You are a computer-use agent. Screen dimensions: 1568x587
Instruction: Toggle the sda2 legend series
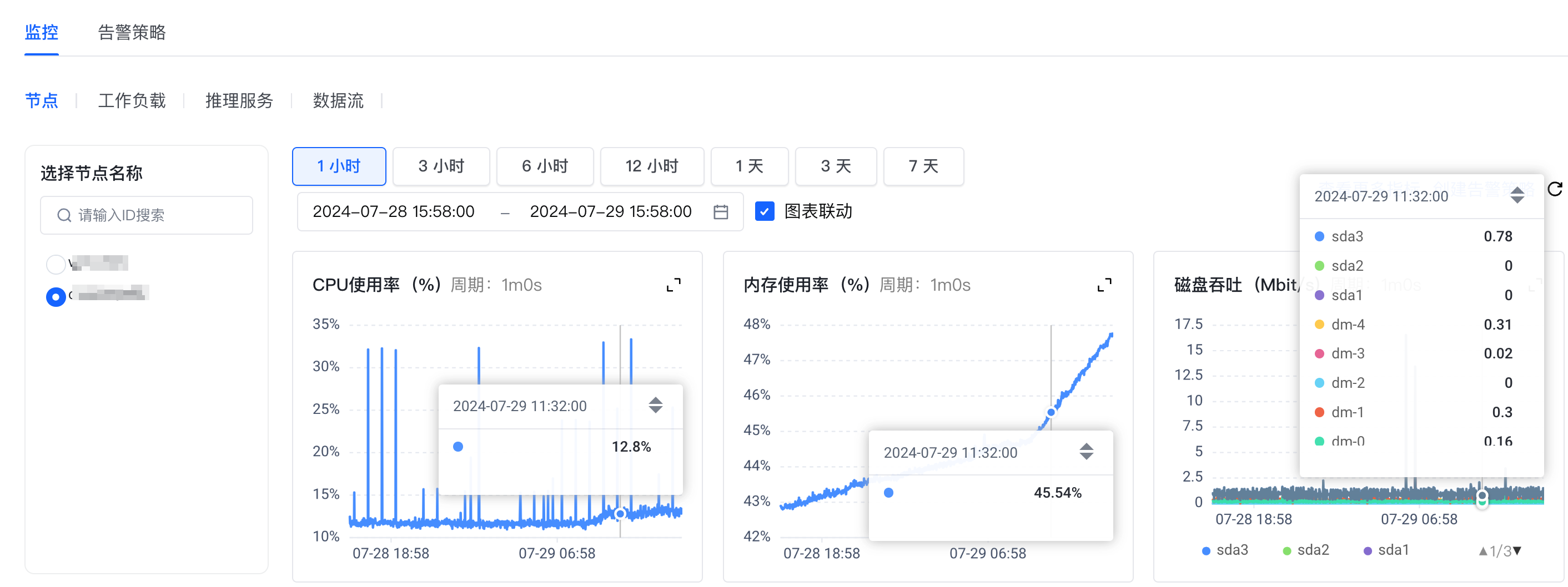[x=1306, y=550]
